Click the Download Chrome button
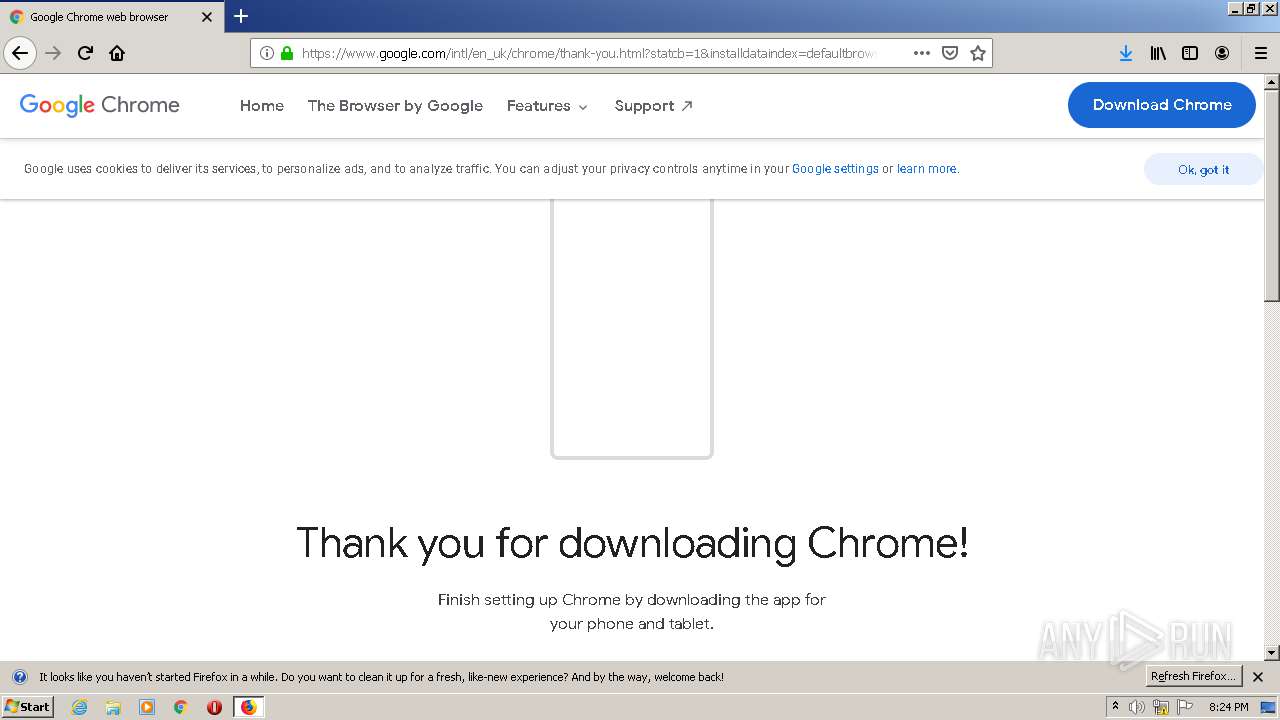 1162,105
